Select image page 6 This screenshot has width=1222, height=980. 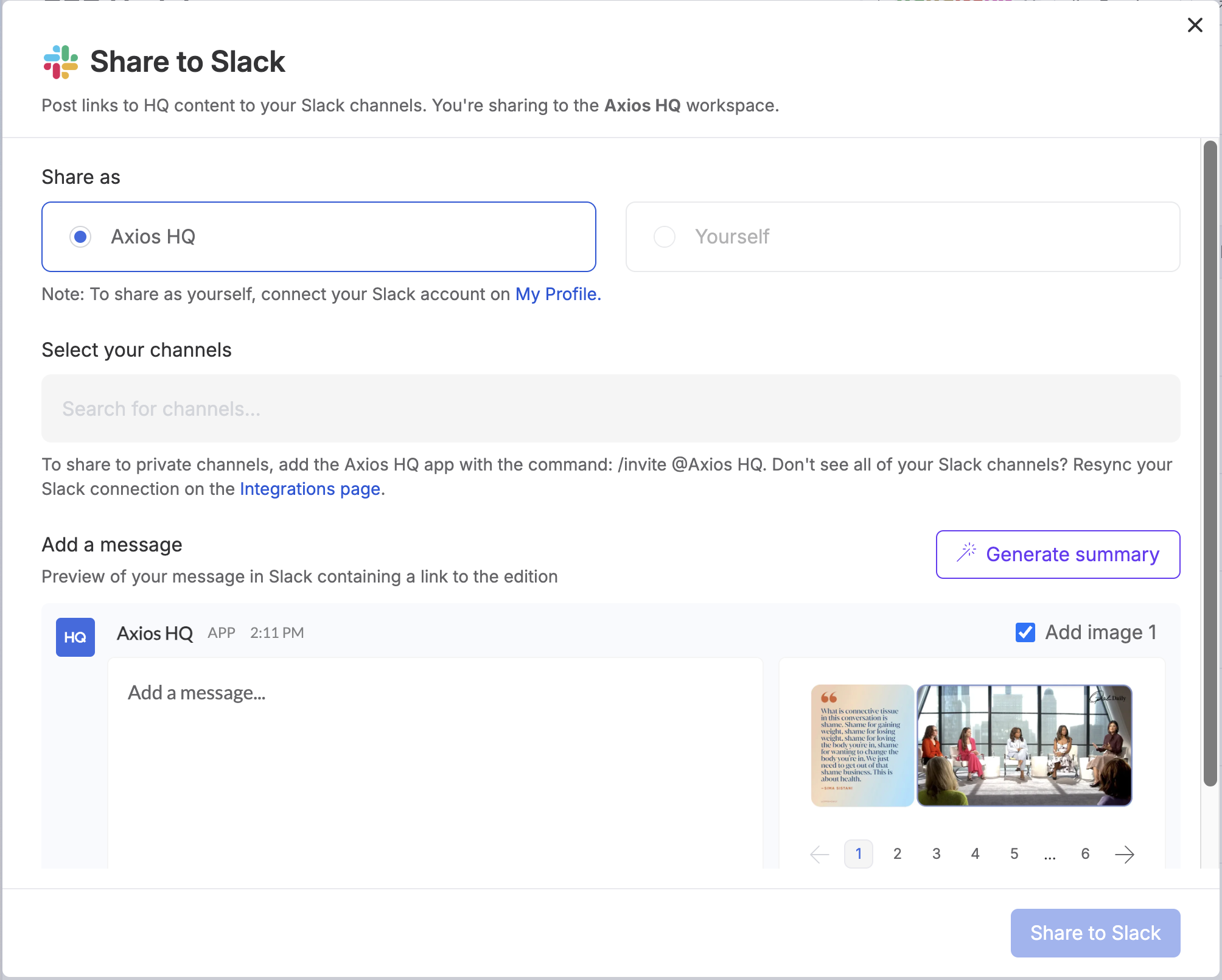[1085, 854]
